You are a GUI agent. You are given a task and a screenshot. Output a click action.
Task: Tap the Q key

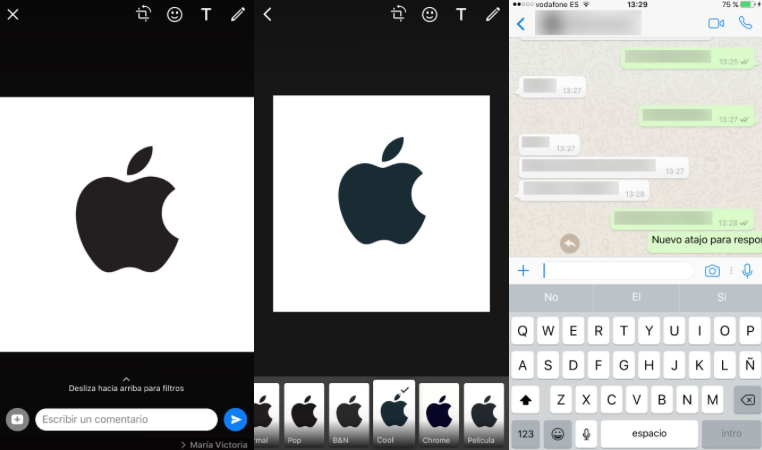pyautogui.click(x=522, y=330)
